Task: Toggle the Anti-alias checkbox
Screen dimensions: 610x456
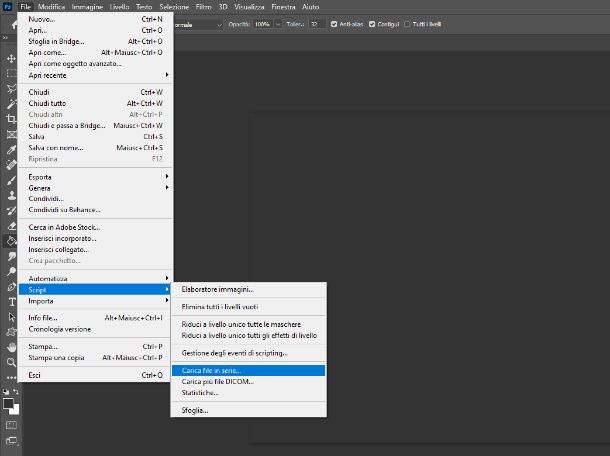Action: click(x=334, y=24)
